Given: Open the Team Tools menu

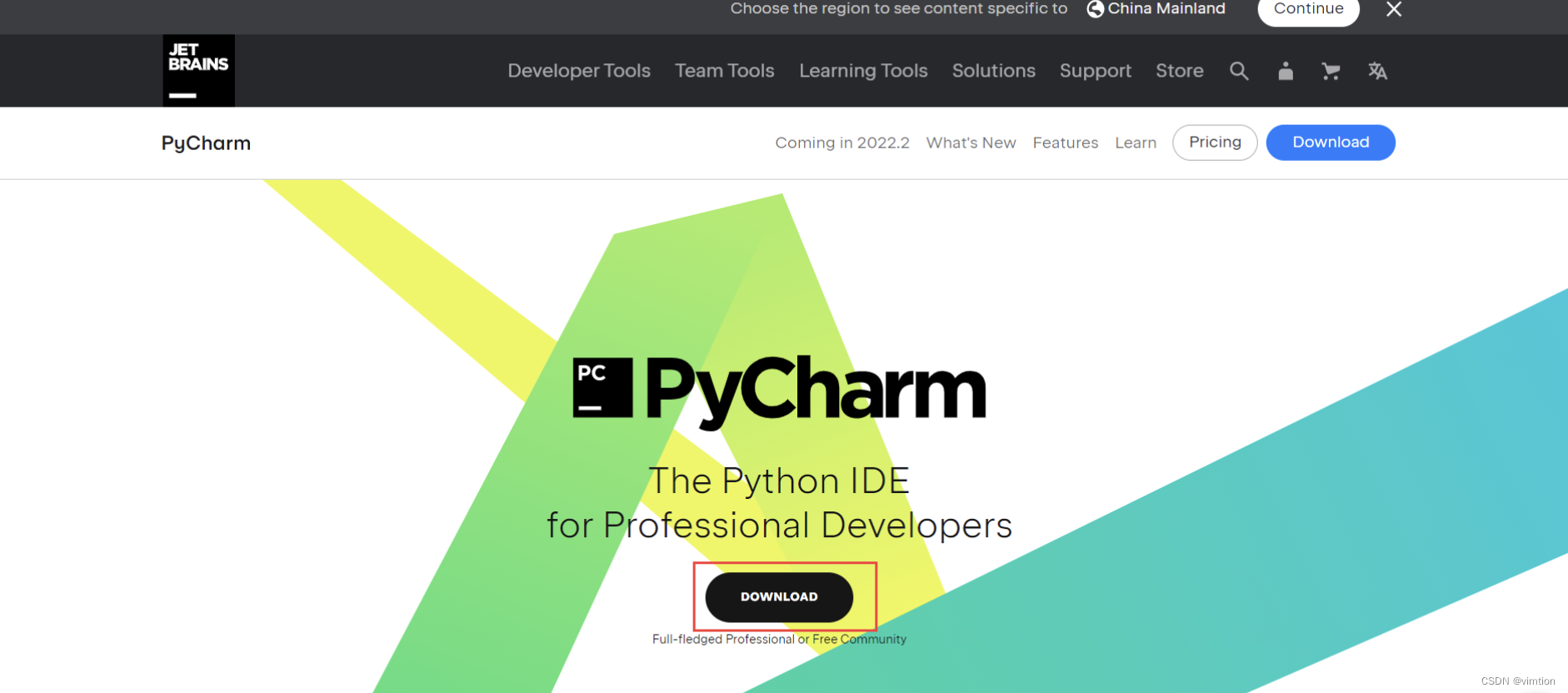Looking at the screenshot, I should pos(725,71).
